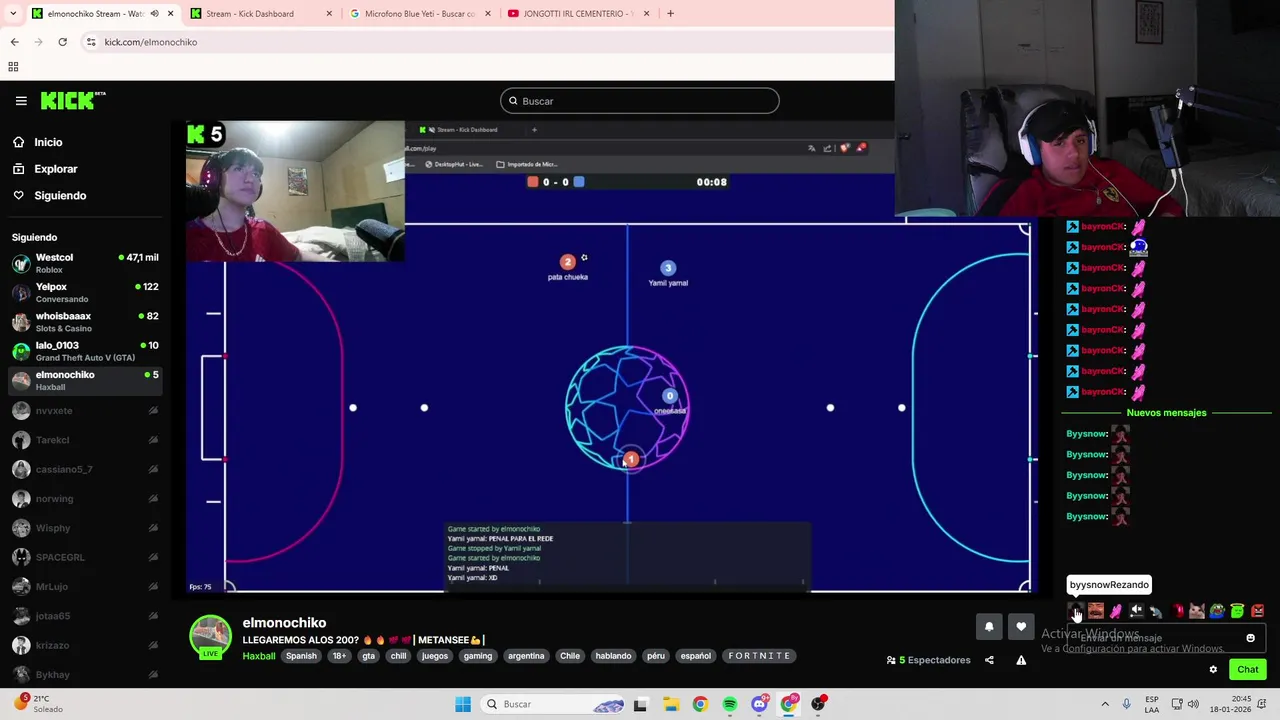Open offline channel cassiano5_7
The height and width of the screenshot is (720, 1280).
(85, 469)
